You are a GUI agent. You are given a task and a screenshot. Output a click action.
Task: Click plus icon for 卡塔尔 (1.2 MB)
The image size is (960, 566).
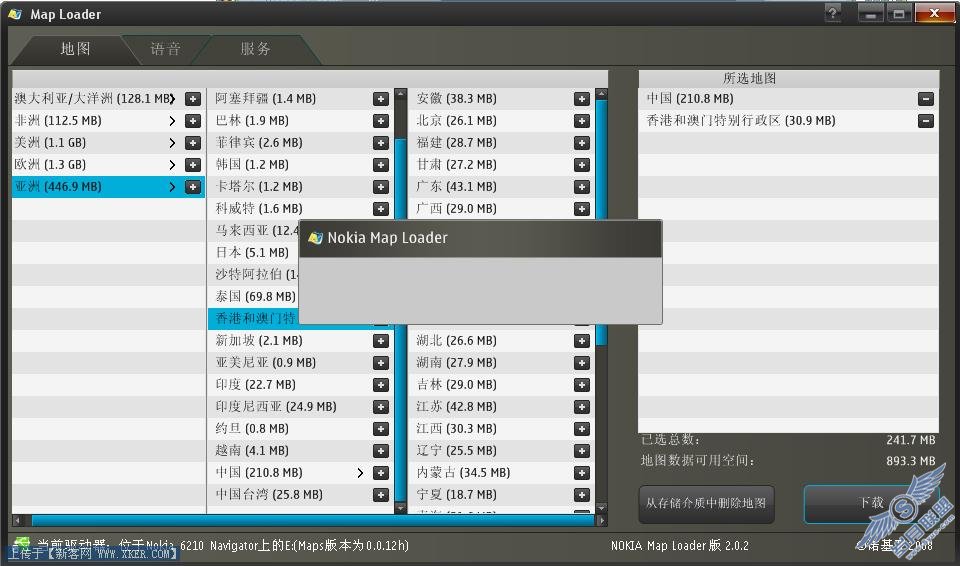[381, 187]
